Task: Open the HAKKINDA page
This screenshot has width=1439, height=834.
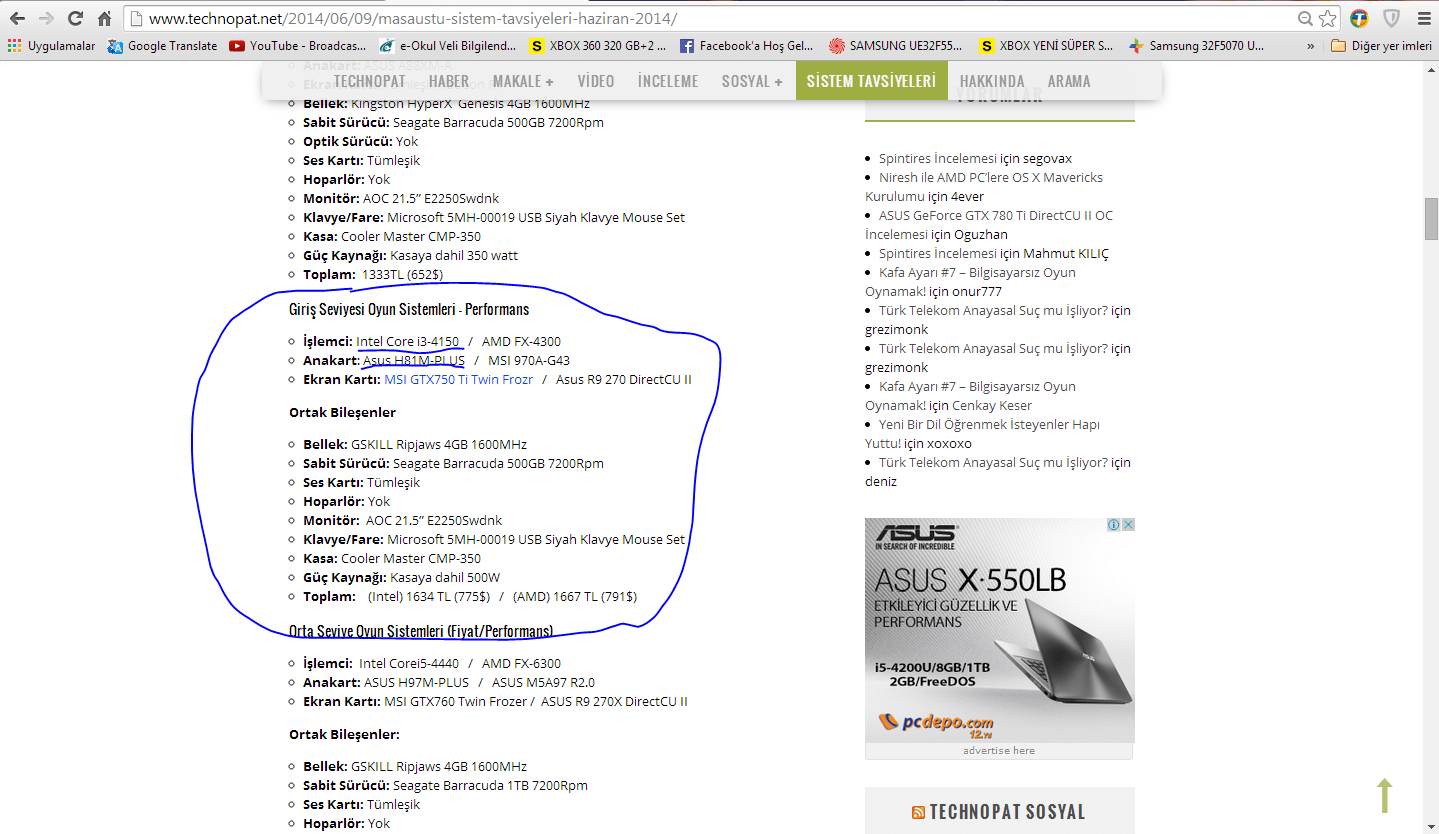Action: pos(992,81)
